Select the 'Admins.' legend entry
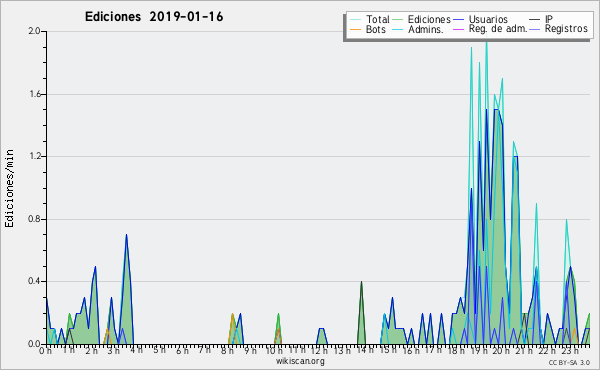This screenshot has width=600, height=370. point(426,29)
